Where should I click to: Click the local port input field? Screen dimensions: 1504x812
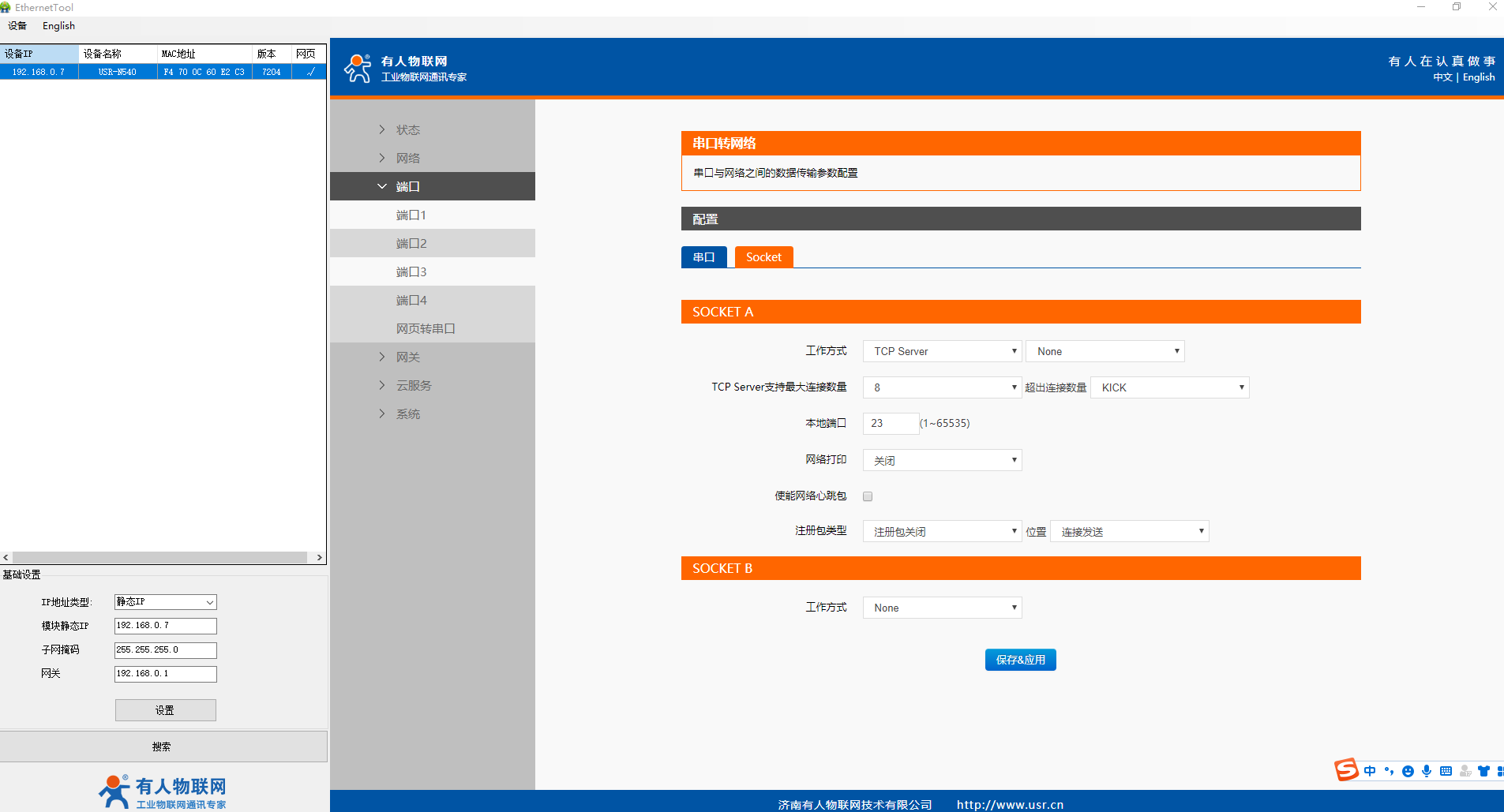pyautogui.click(x=891, y=424)
